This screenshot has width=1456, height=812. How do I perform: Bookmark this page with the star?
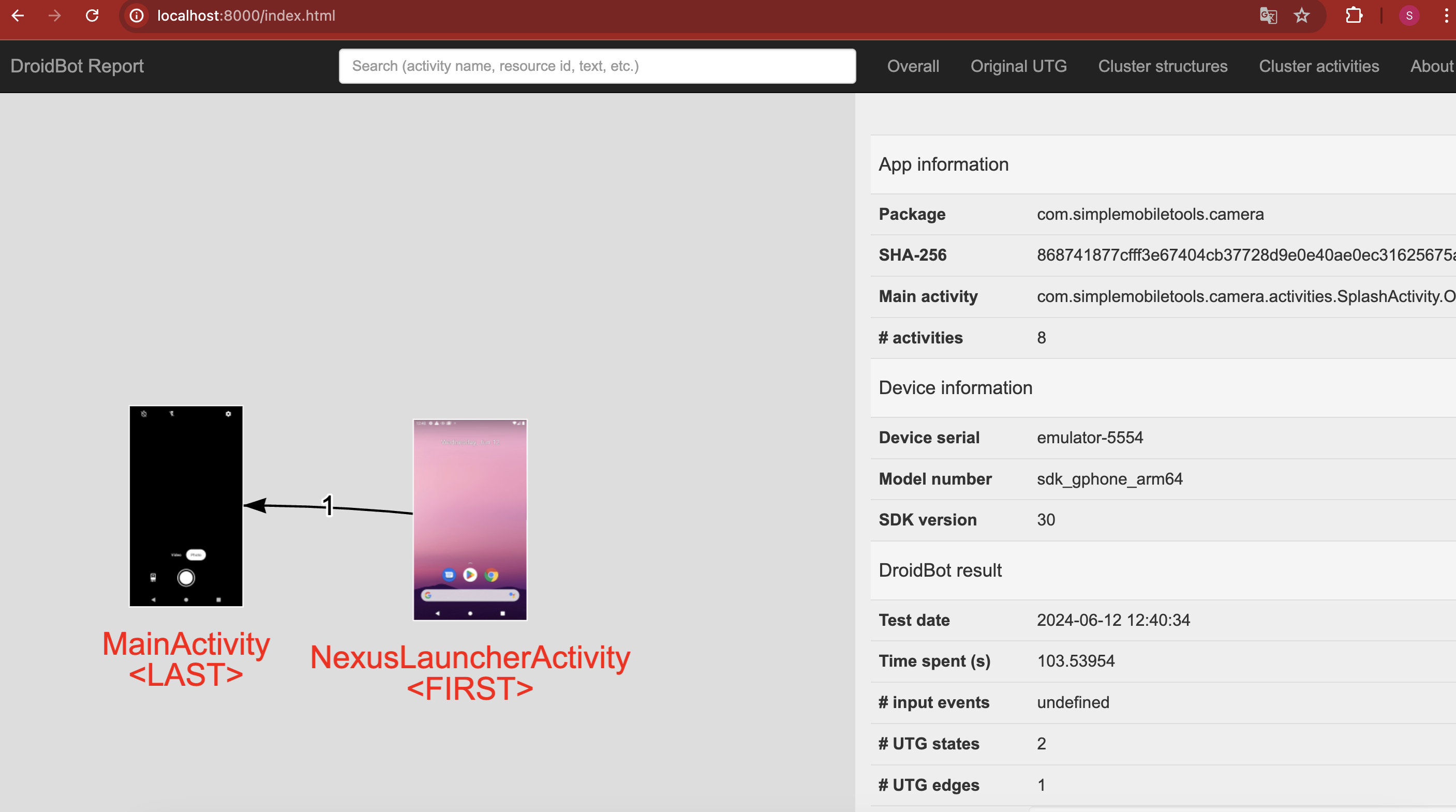[1302, 15]
